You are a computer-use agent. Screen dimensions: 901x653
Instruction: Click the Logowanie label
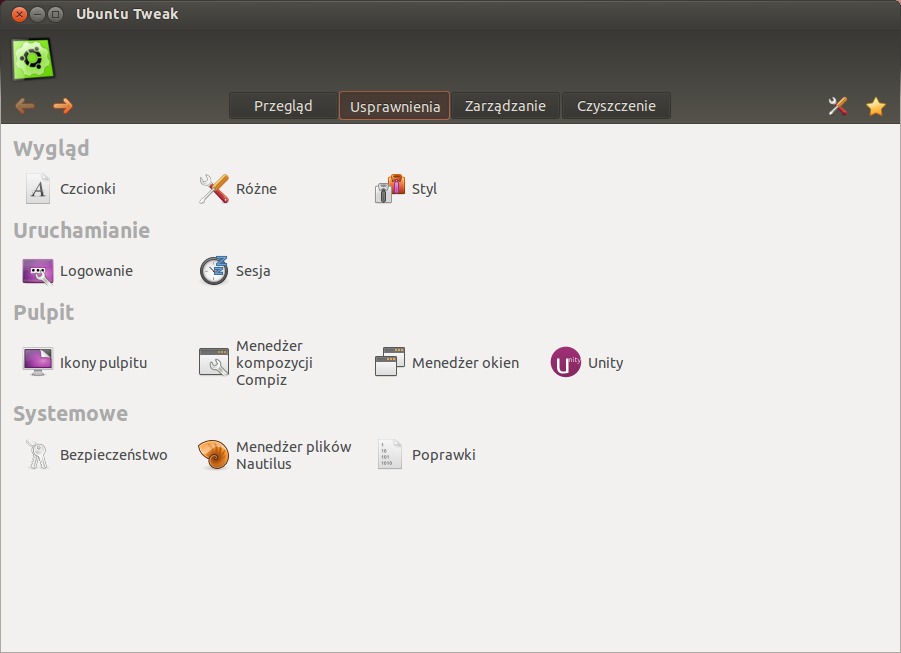click(x=97, y=271)
